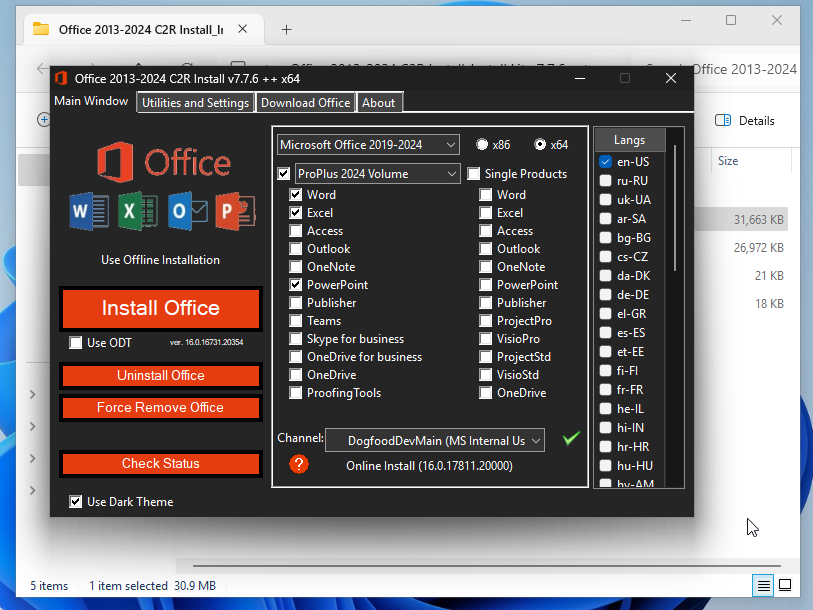
Task: Click the Explorer horizontal scrollbar
Action: point(486,565)
